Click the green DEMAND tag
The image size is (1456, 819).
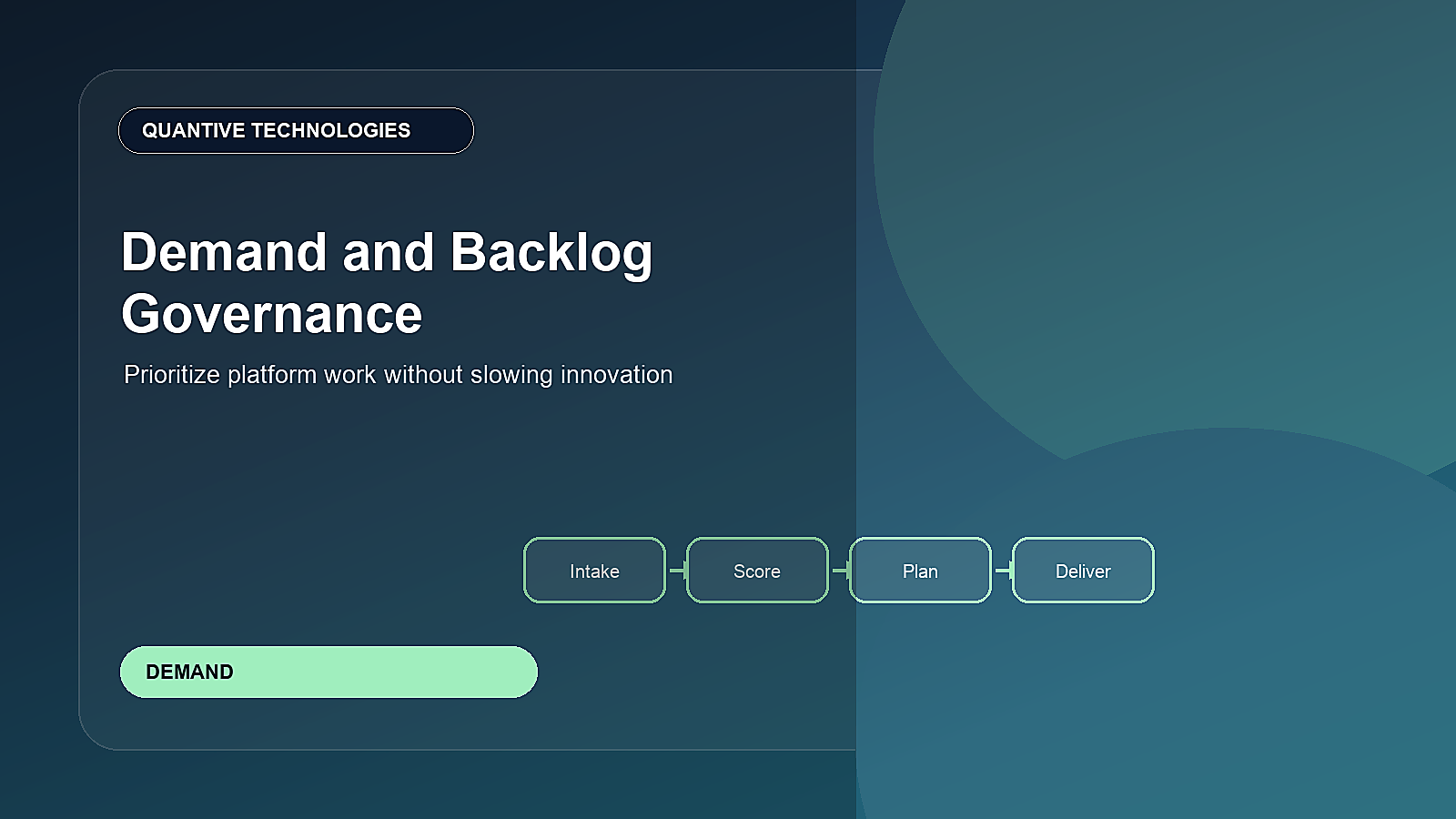329,672
